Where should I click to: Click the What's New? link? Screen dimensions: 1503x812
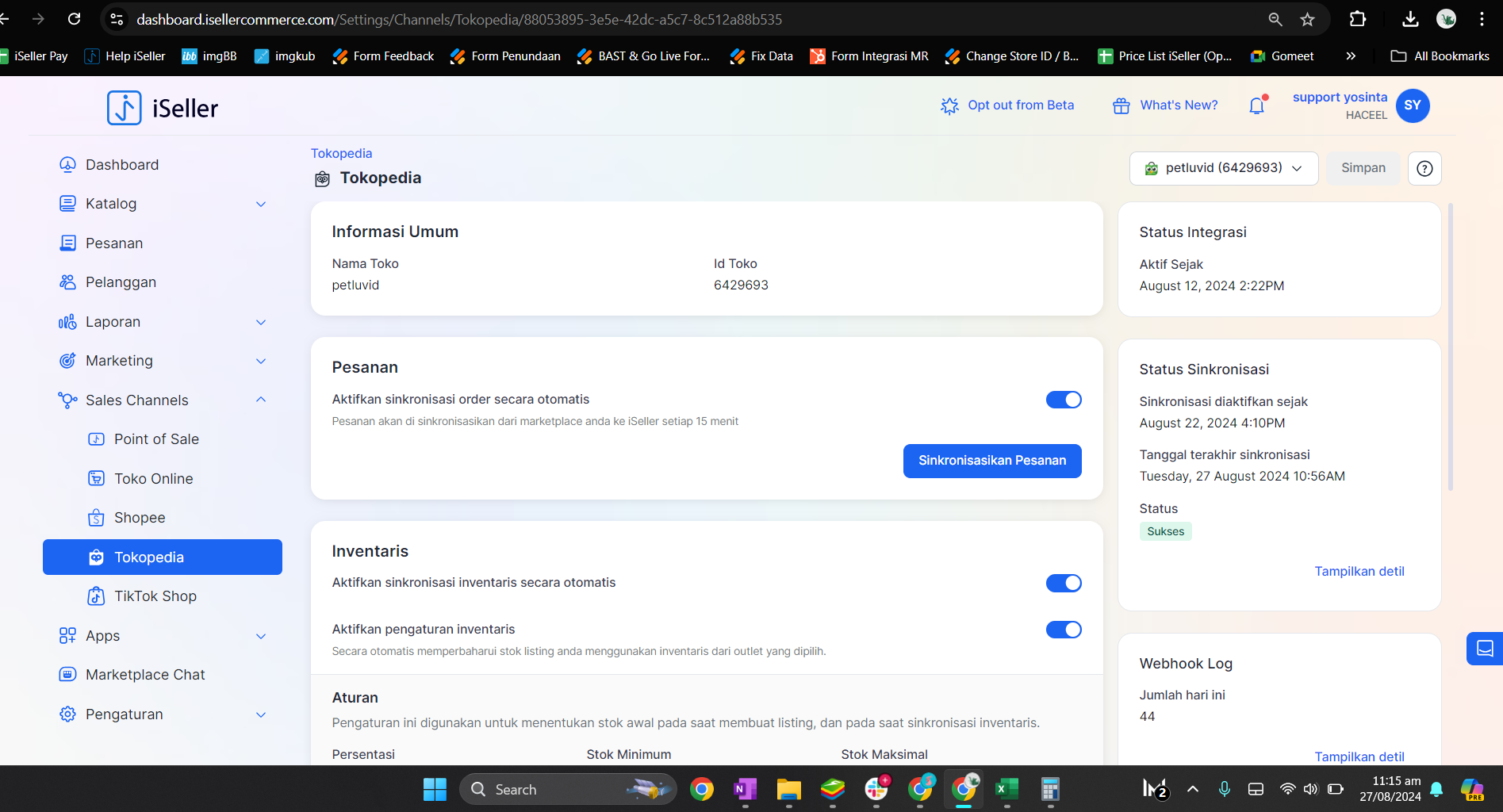coord(1179,105)
